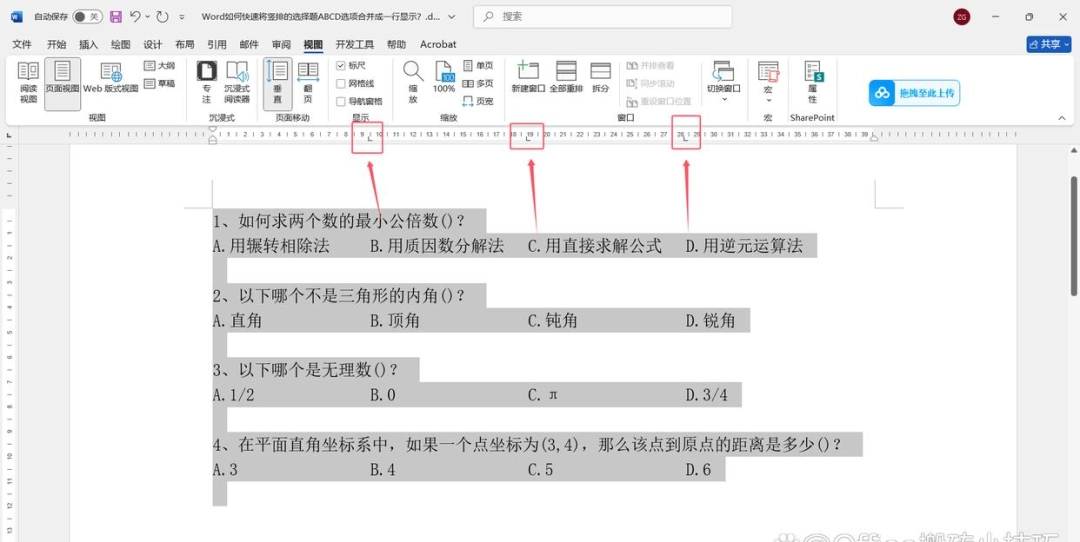
Task: Open the Immersive Reader (沉浸式阅读器)
Action: [237, 82]
